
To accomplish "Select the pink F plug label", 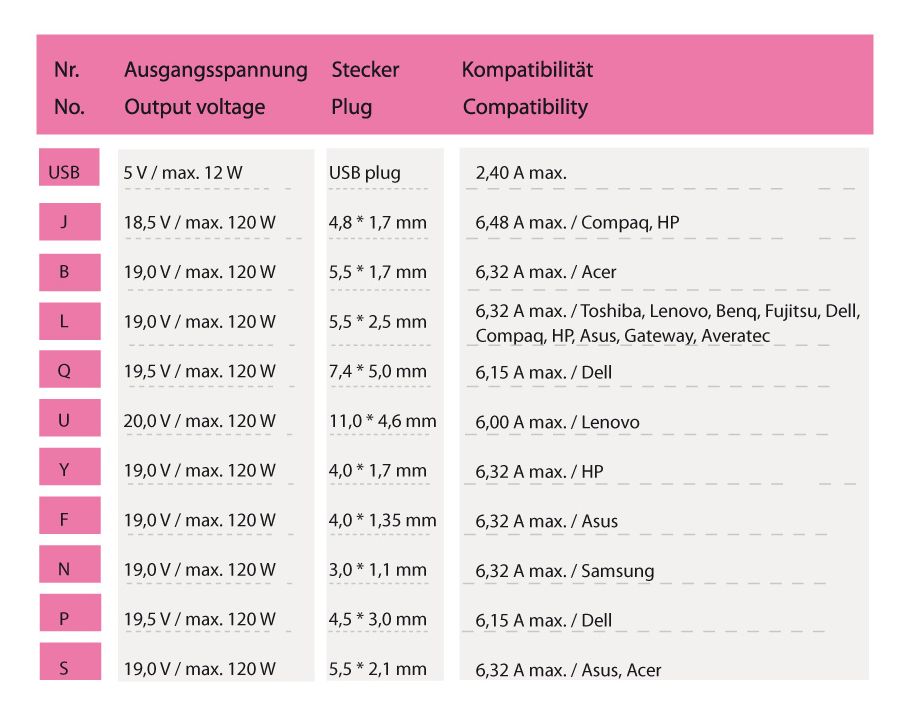I will point(69,515).
